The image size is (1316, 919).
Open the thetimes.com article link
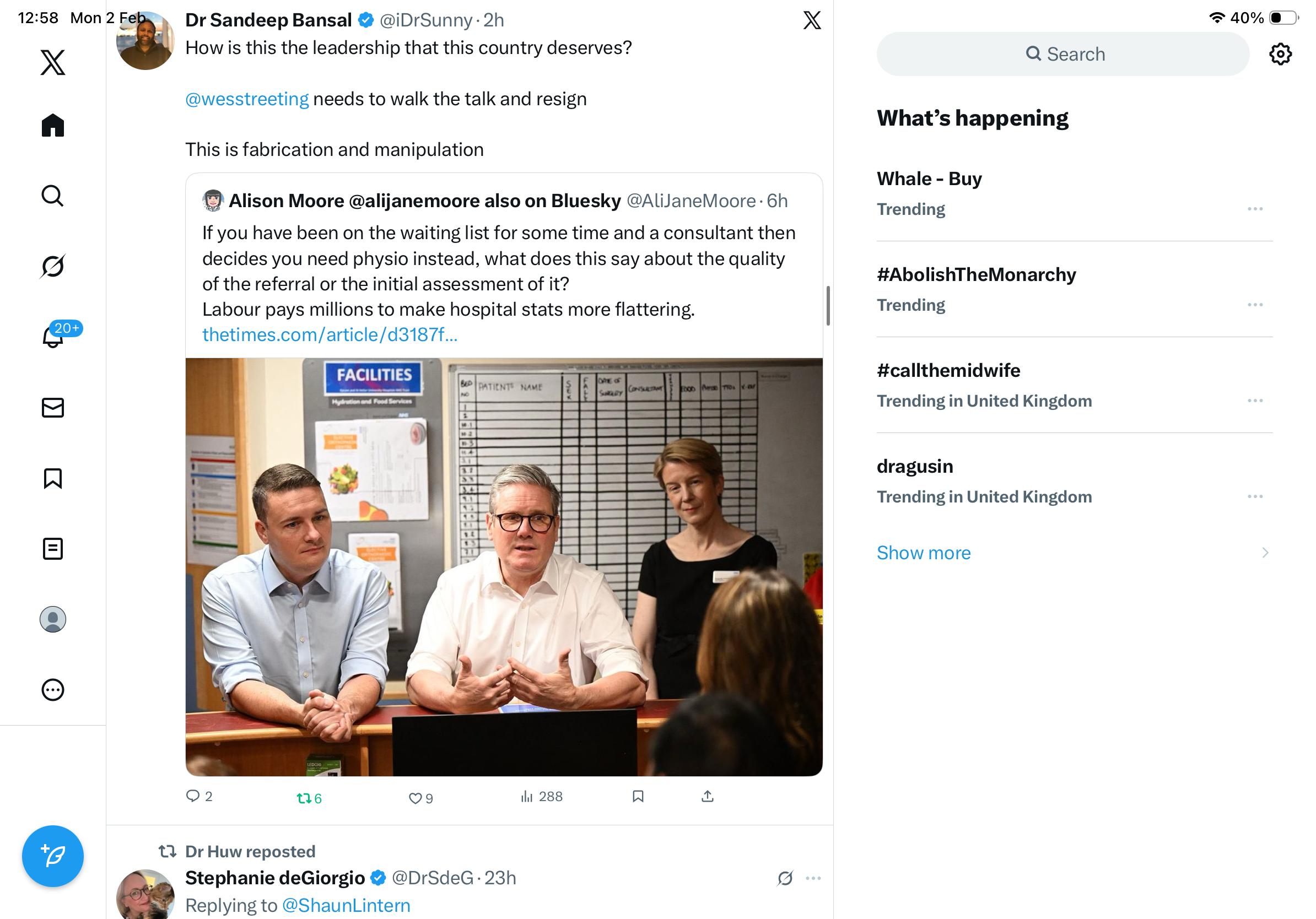coord(330,334)
